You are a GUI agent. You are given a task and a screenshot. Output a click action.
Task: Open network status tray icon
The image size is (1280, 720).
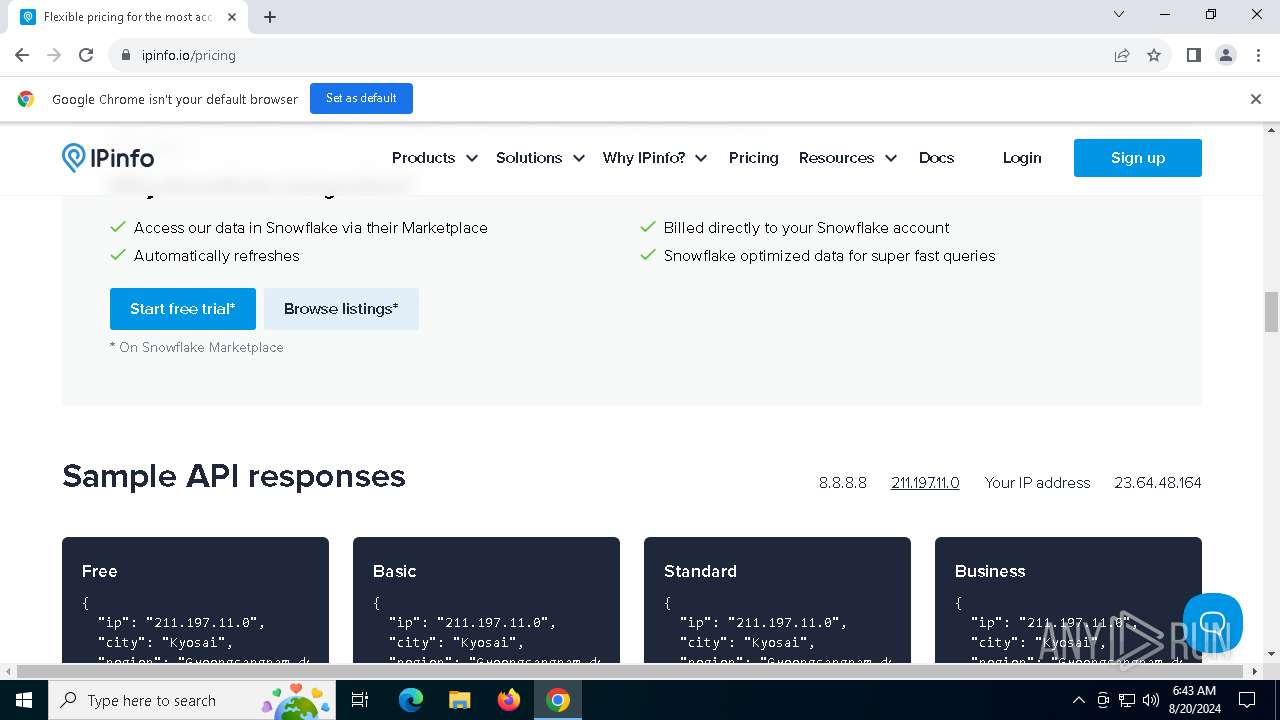[x=1127, y=700]
